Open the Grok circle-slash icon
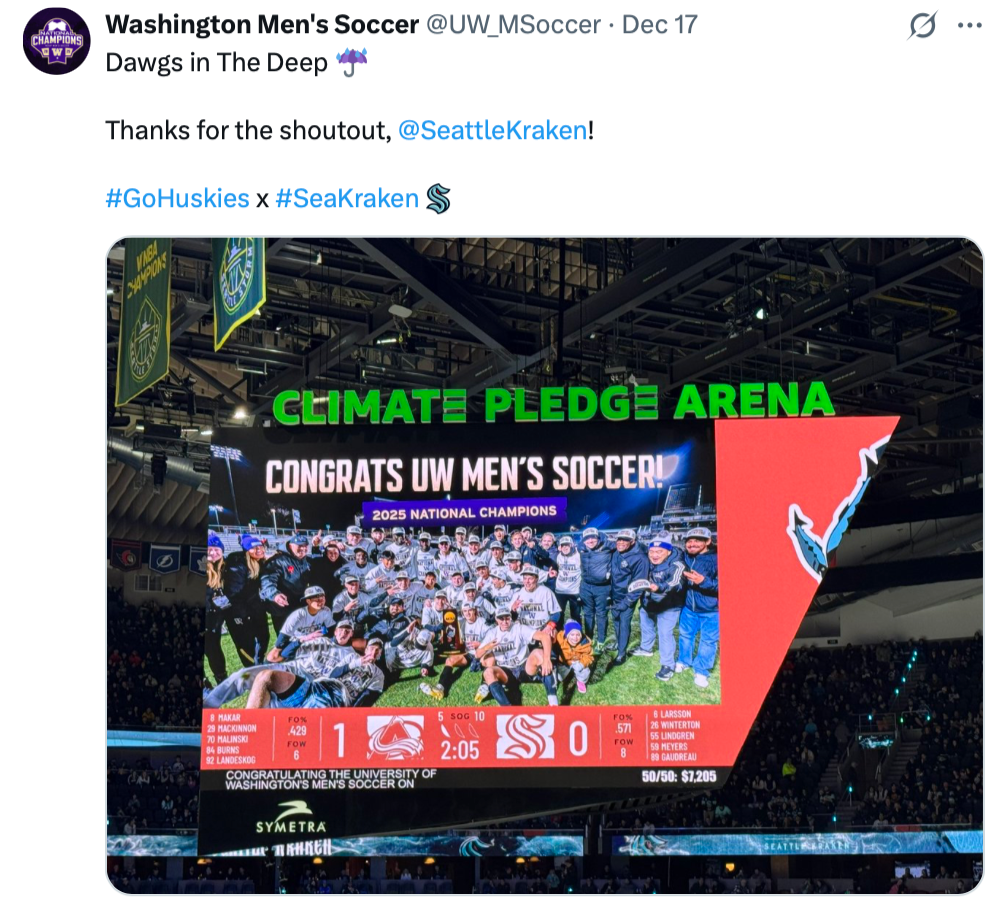Screen dimensions: 1004x912 (x=921, y=26)
